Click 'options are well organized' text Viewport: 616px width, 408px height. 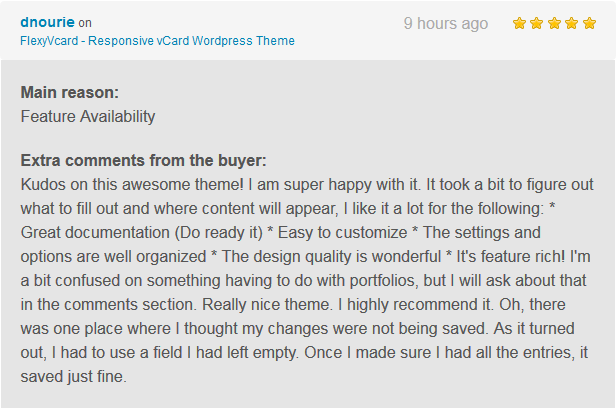(x=113, y=256)
